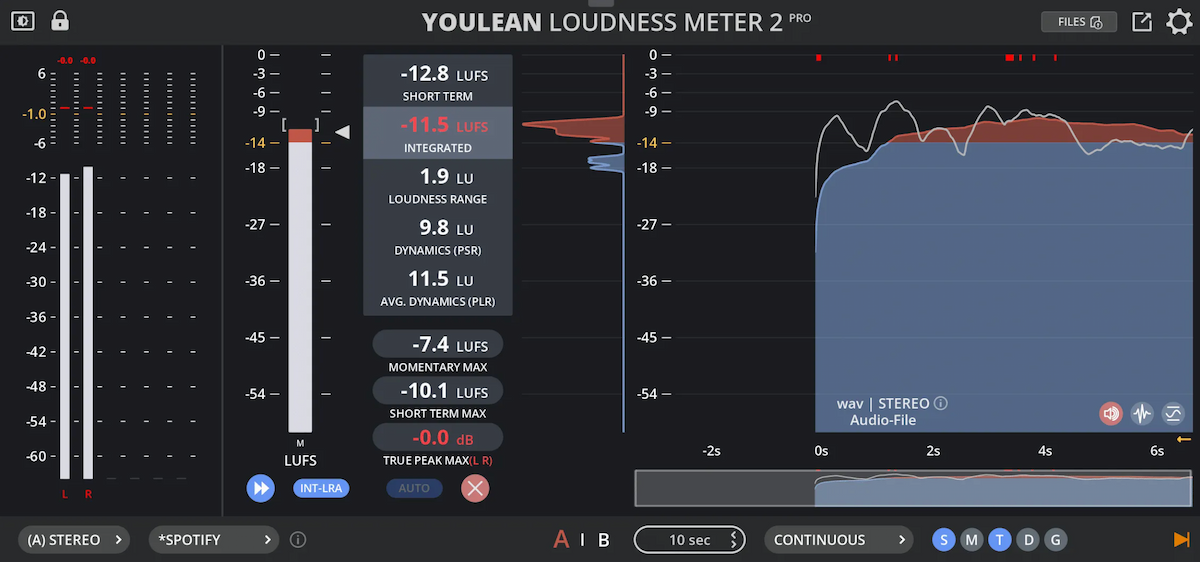Select state A
The width and height of the screenshot is (1200, 562).
561,540
